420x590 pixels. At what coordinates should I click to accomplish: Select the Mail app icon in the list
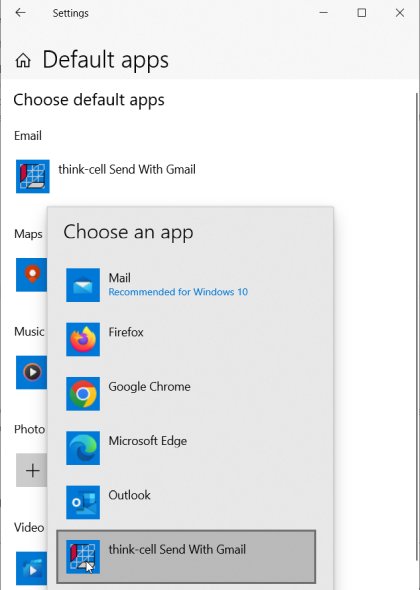(83, 285)
